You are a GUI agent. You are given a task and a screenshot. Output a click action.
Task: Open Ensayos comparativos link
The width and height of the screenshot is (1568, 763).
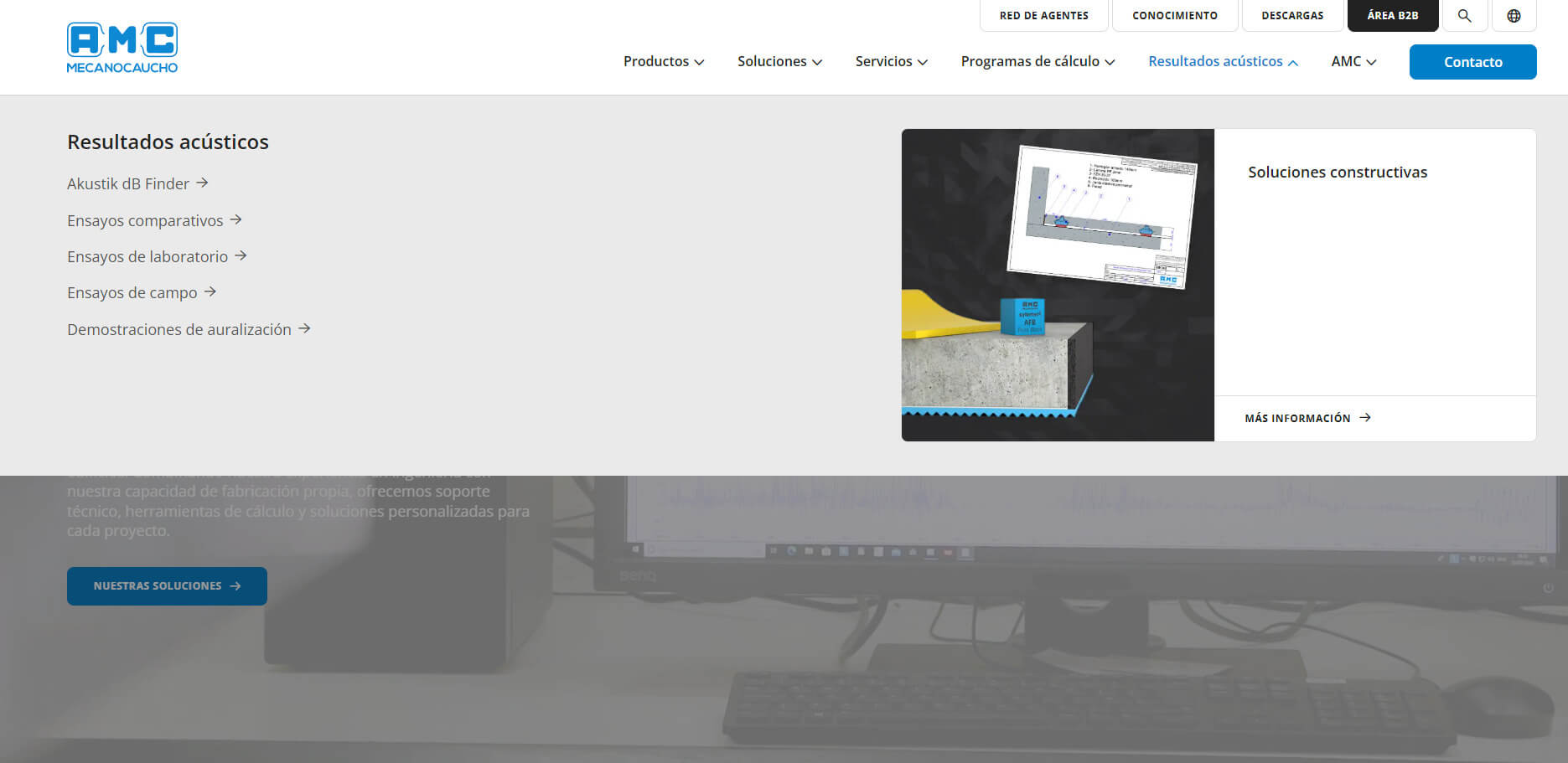(x=154, y=220)
